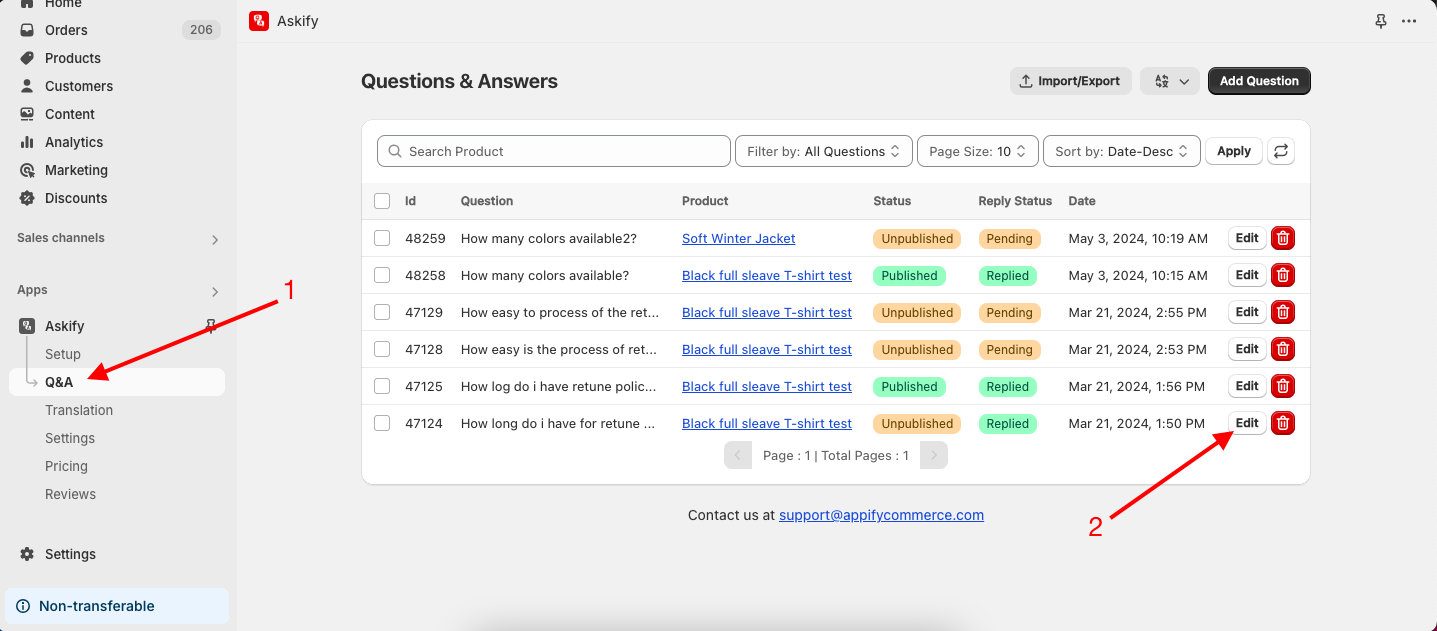Go to next page arrow in pagination

tap(934, 455)
